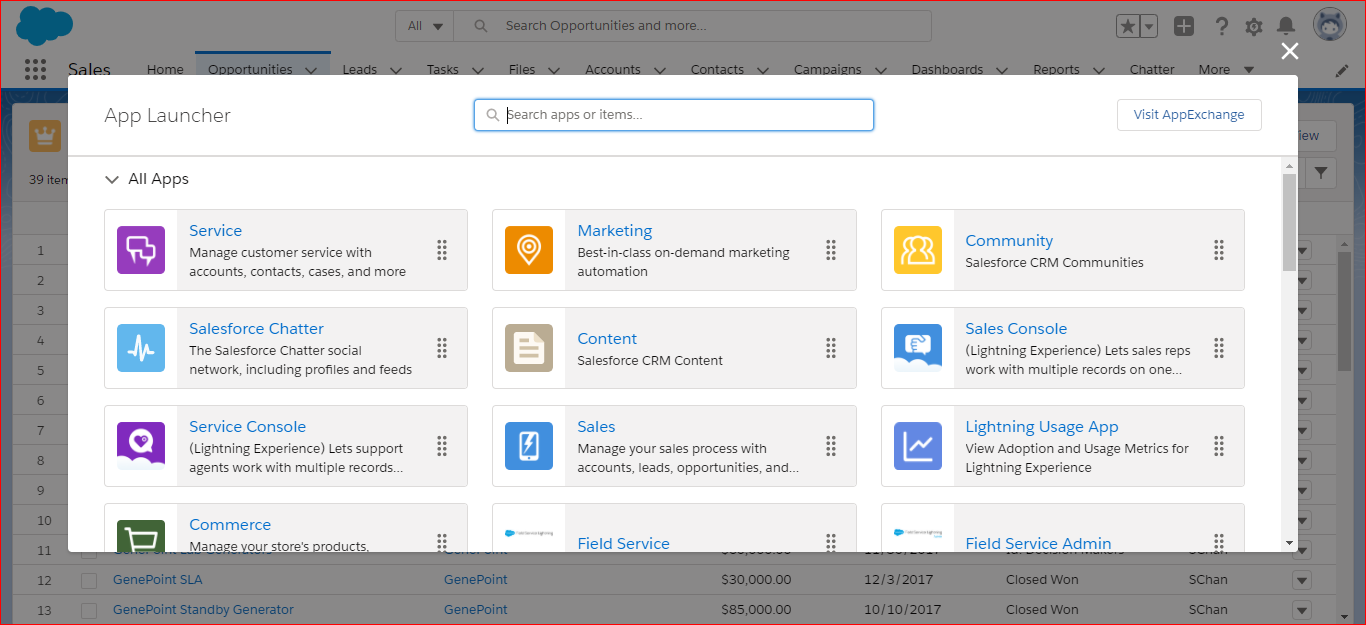Screen dimensions: 1366x625
Task: Switch to the Accounts tab
Action: tap(612, 70)
